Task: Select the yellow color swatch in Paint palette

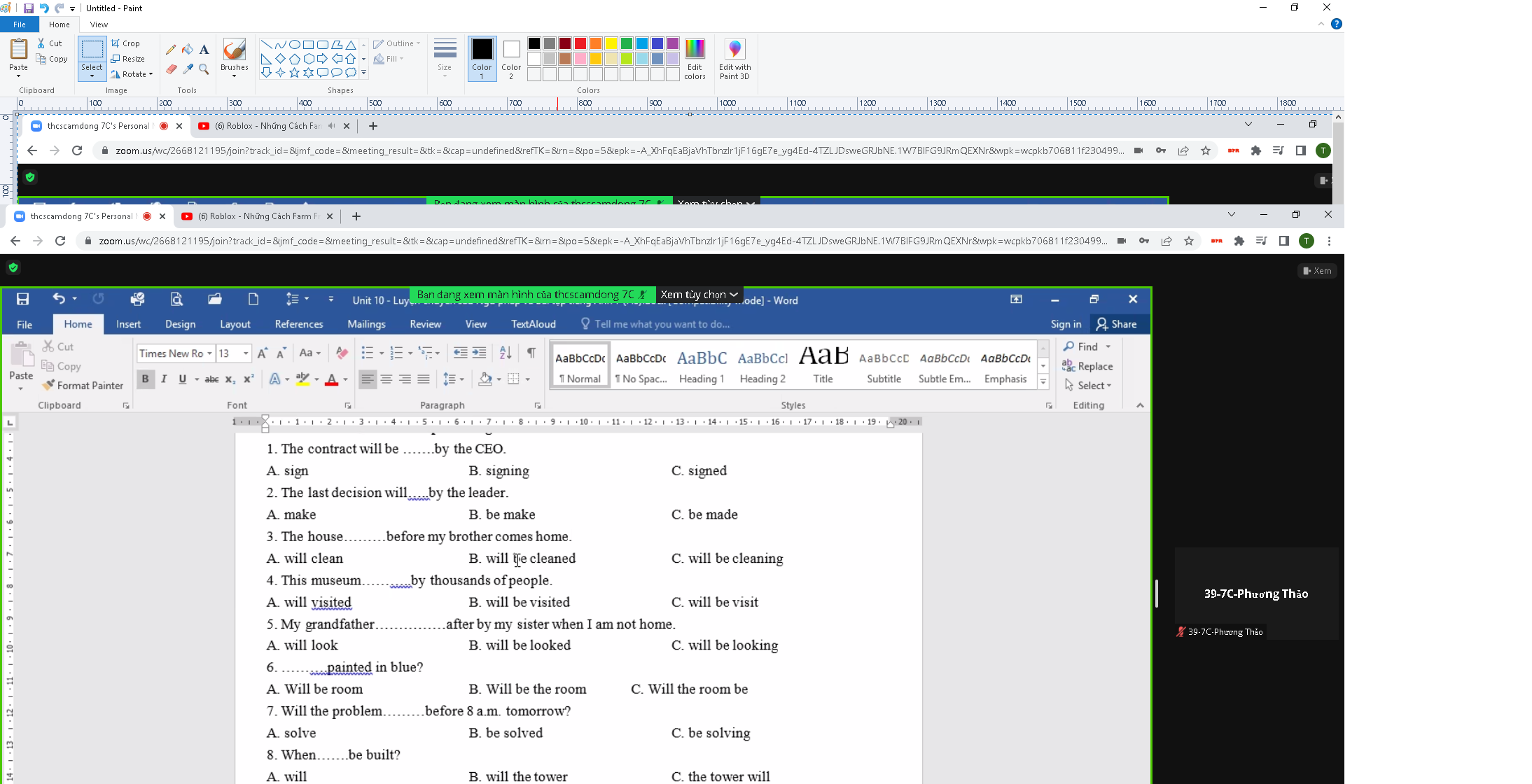Action: (611, 43)
